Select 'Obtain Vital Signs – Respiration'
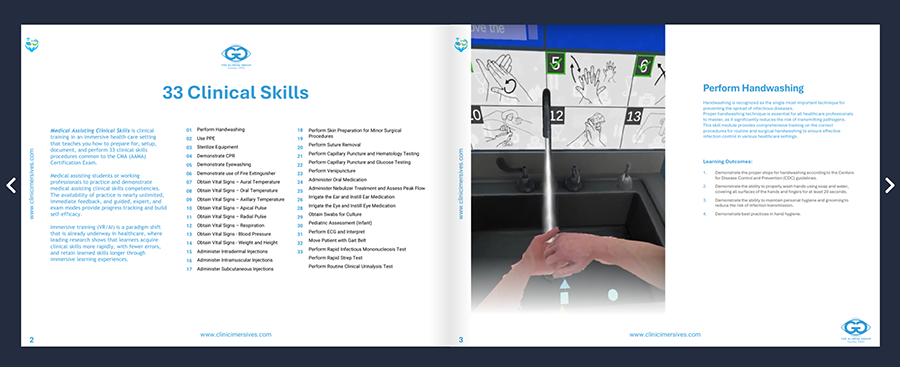Screen dimensions: 900x367 coord(231,225)
